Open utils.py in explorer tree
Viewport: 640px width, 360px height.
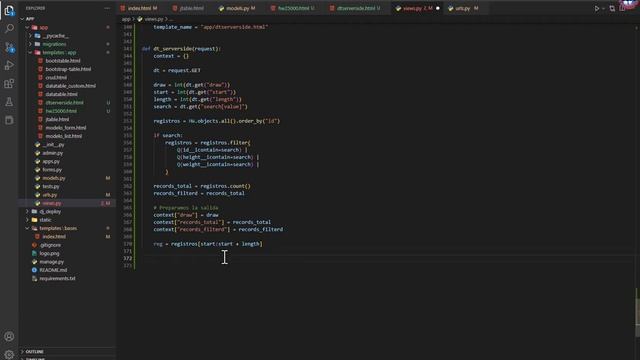click(x=49, y=195)
